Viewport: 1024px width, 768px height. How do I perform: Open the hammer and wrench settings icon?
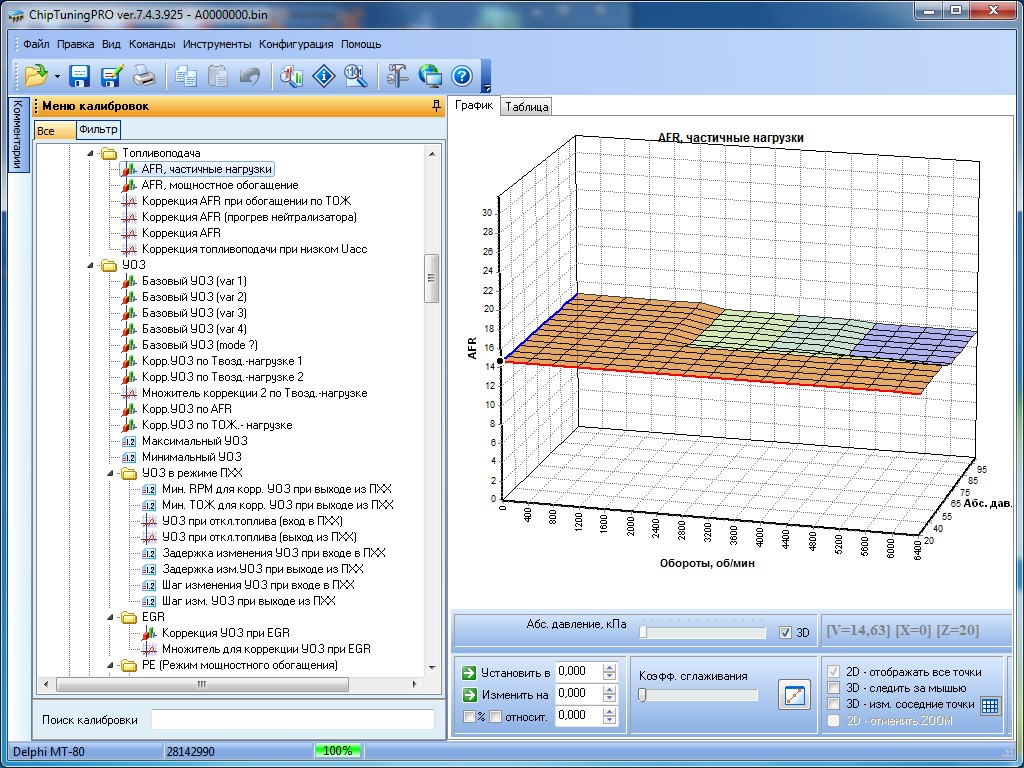click(x=397, y=76)
